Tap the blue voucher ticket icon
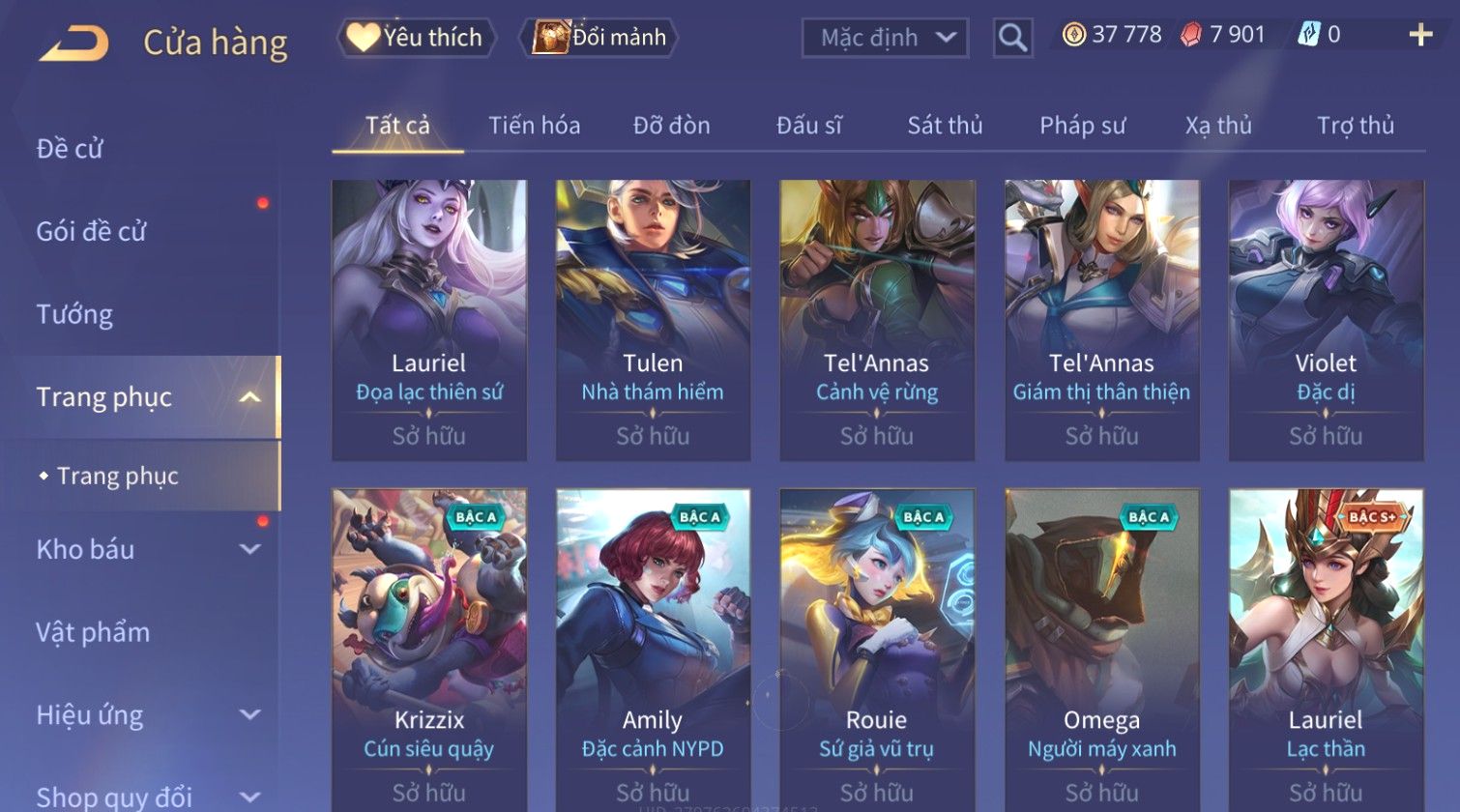 (1308, 35)
